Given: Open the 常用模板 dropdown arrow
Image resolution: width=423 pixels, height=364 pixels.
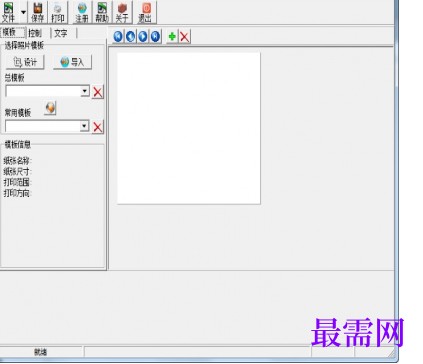Looking at the screenshot, I should coord(85,126).
